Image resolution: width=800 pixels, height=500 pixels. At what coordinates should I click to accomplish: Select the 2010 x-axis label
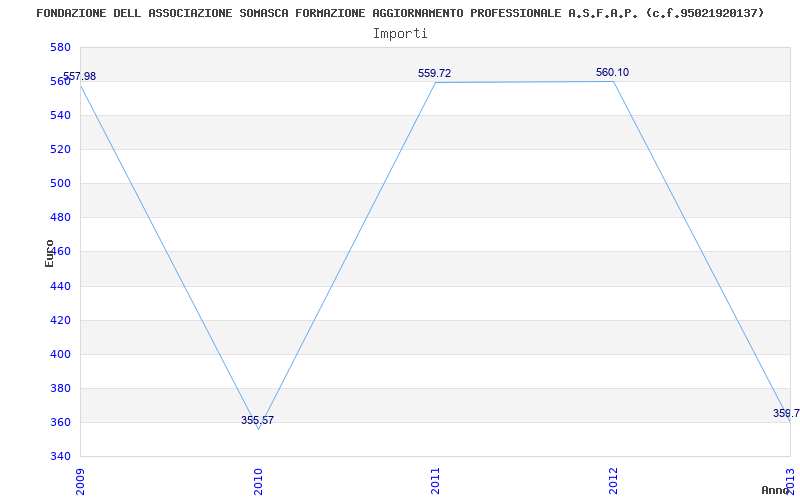click(258, 481)
